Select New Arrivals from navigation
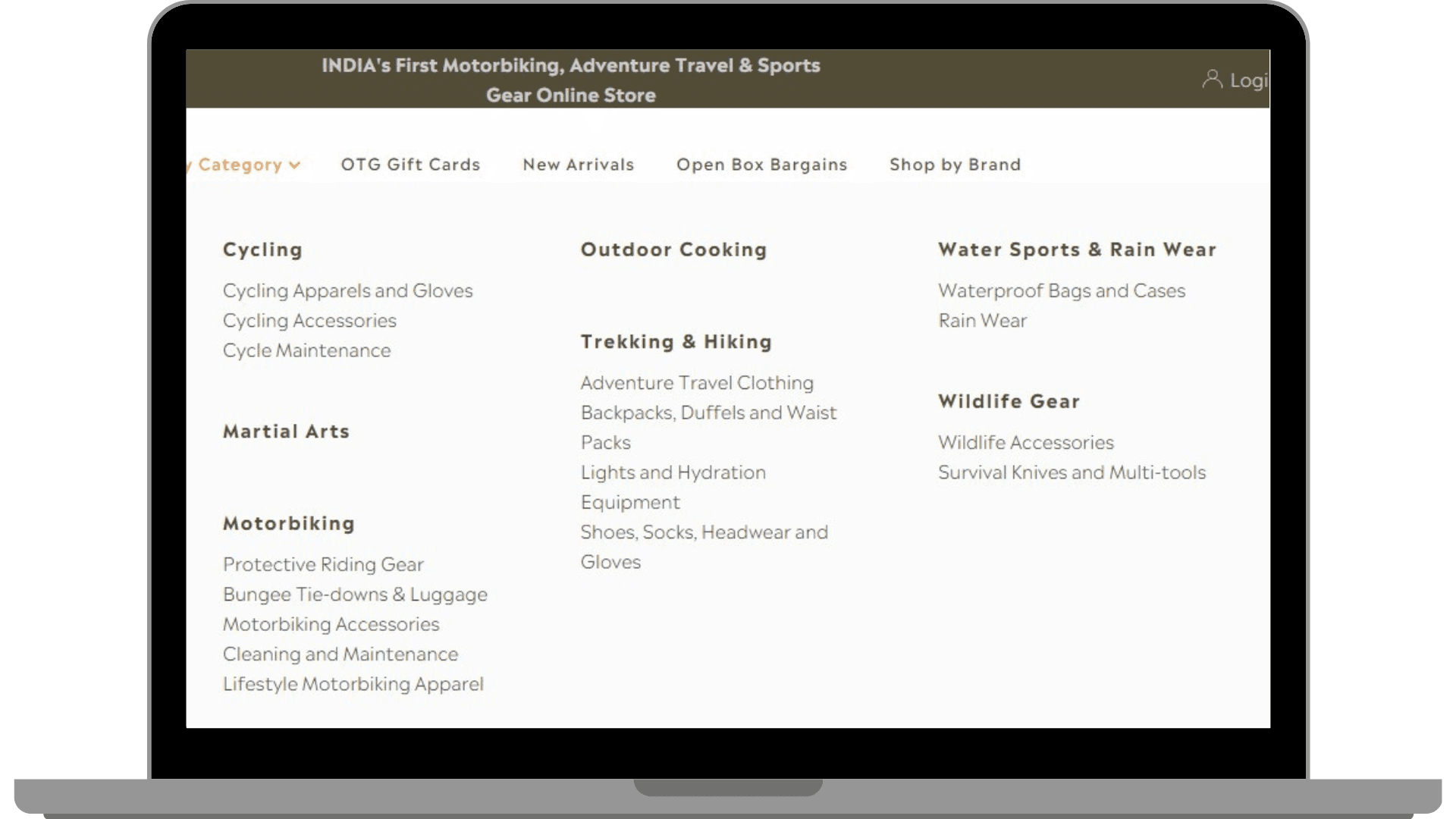 577,165
